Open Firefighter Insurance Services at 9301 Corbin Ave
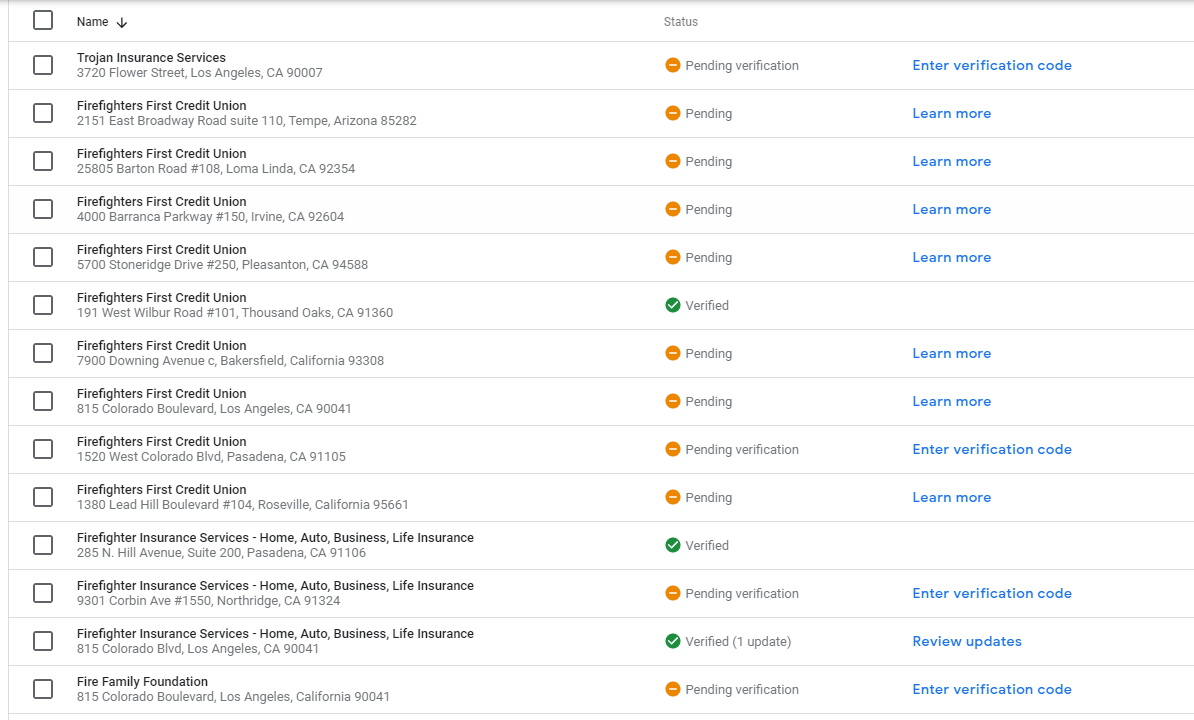The image size is (1194, 720). coord(275,585)
